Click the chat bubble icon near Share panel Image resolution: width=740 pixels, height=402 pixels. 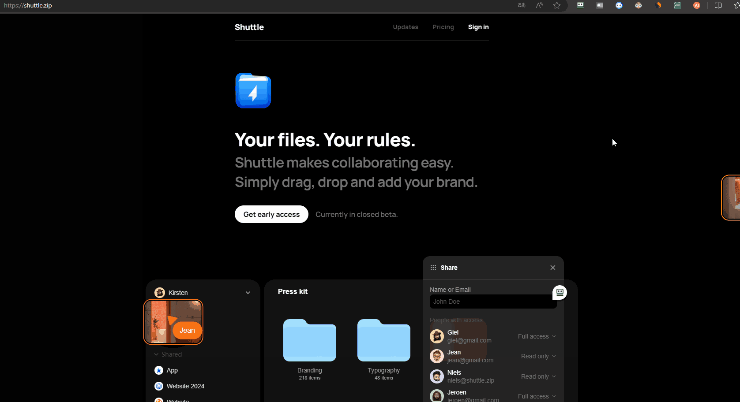[559, 293]
